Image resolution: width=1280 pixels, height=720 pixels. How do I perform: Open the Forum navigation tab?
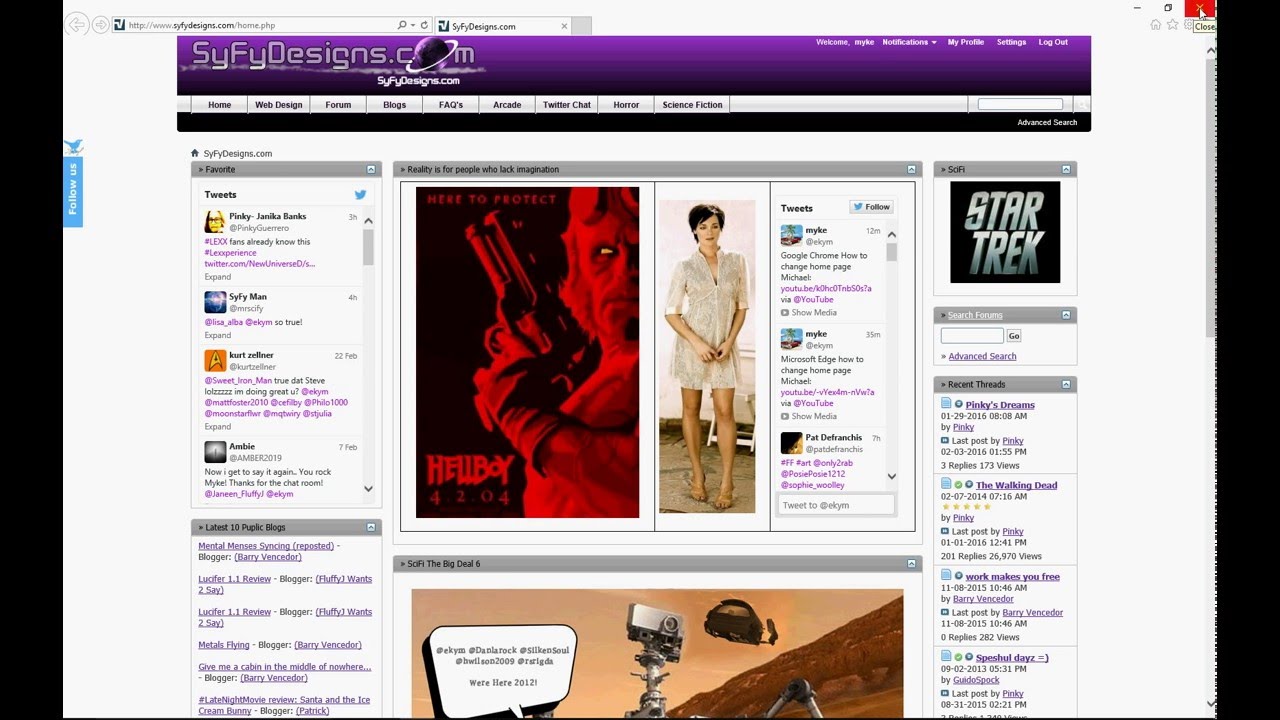338,104
